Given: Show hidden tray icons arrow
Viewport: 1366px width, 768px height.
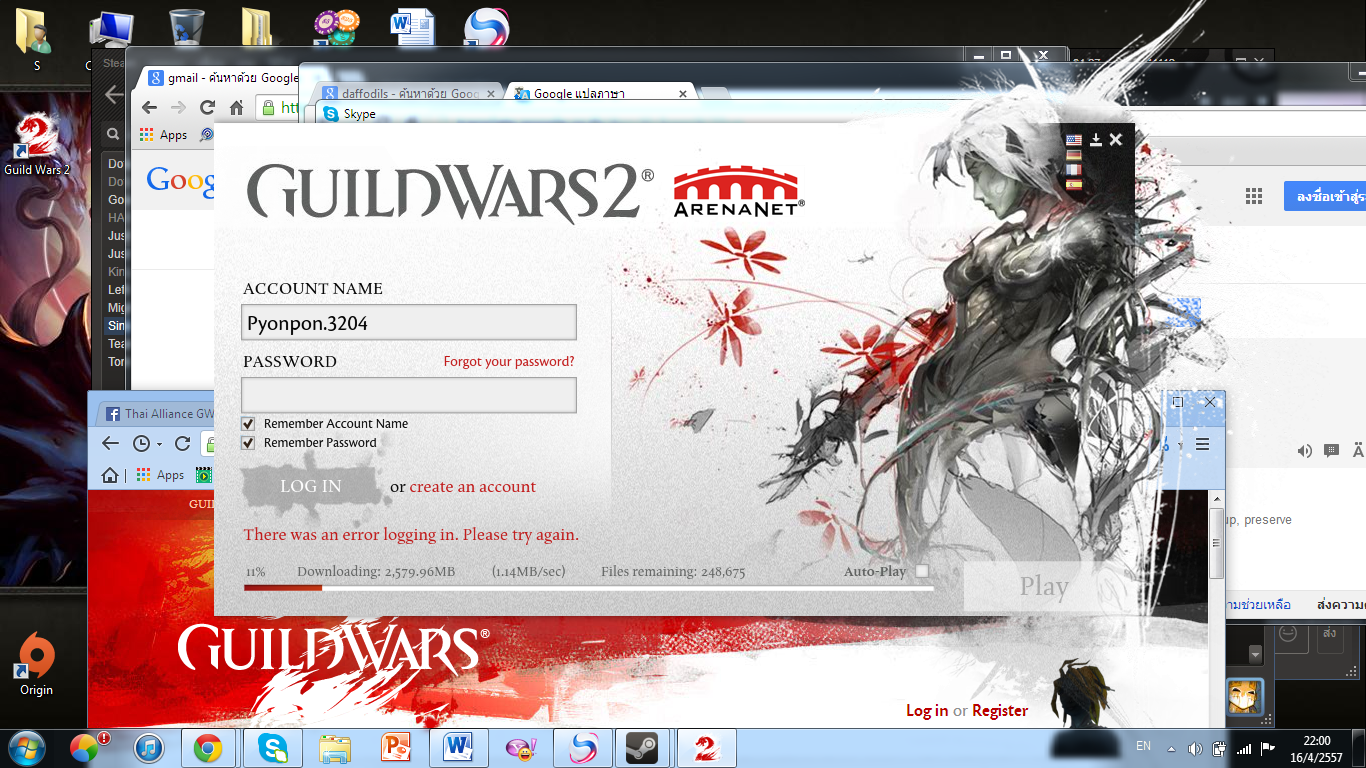Looking at the screenshot, I should click(x=1171, y=748).
